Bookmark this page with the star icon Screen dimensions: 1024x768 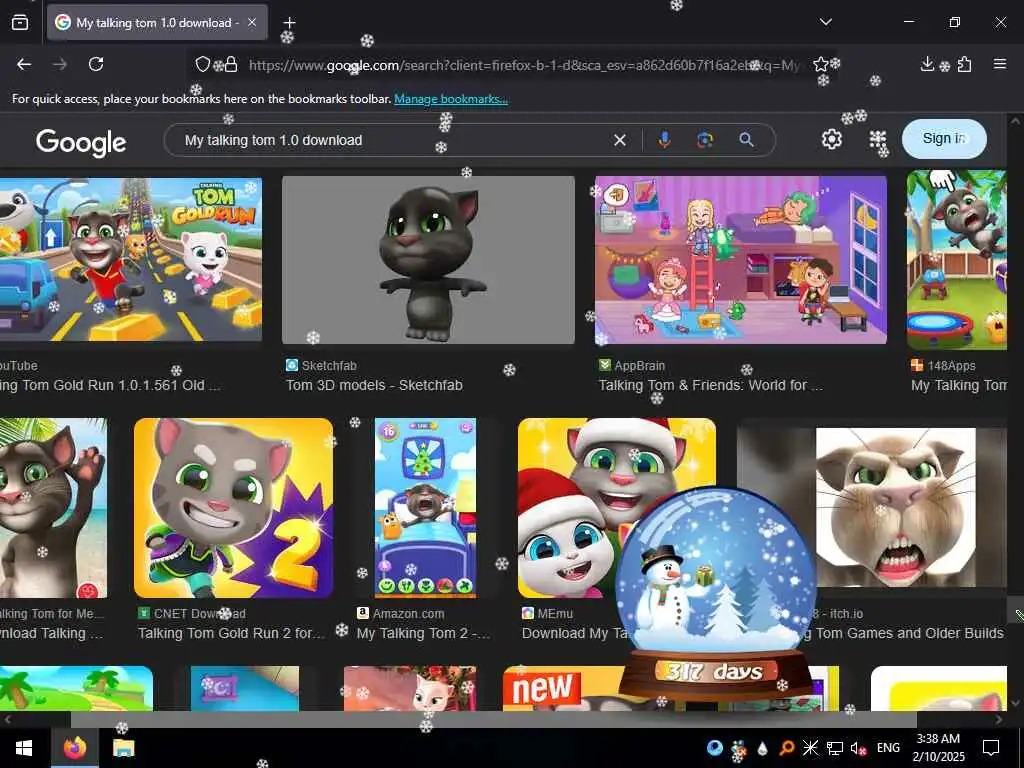(x=821, y=64)
